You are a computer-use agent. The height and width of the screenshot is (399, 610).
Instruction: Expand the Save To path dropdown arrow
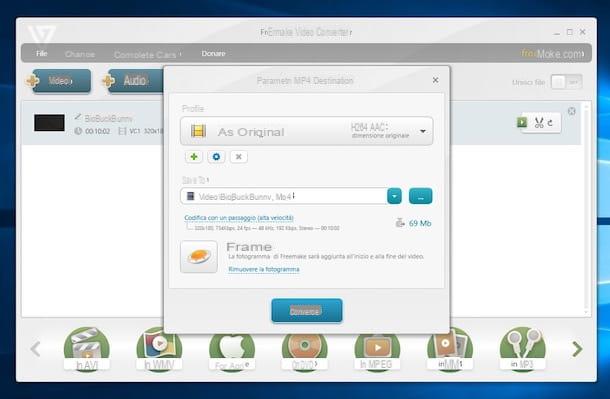pyautogui.click(x=394, y=196)
